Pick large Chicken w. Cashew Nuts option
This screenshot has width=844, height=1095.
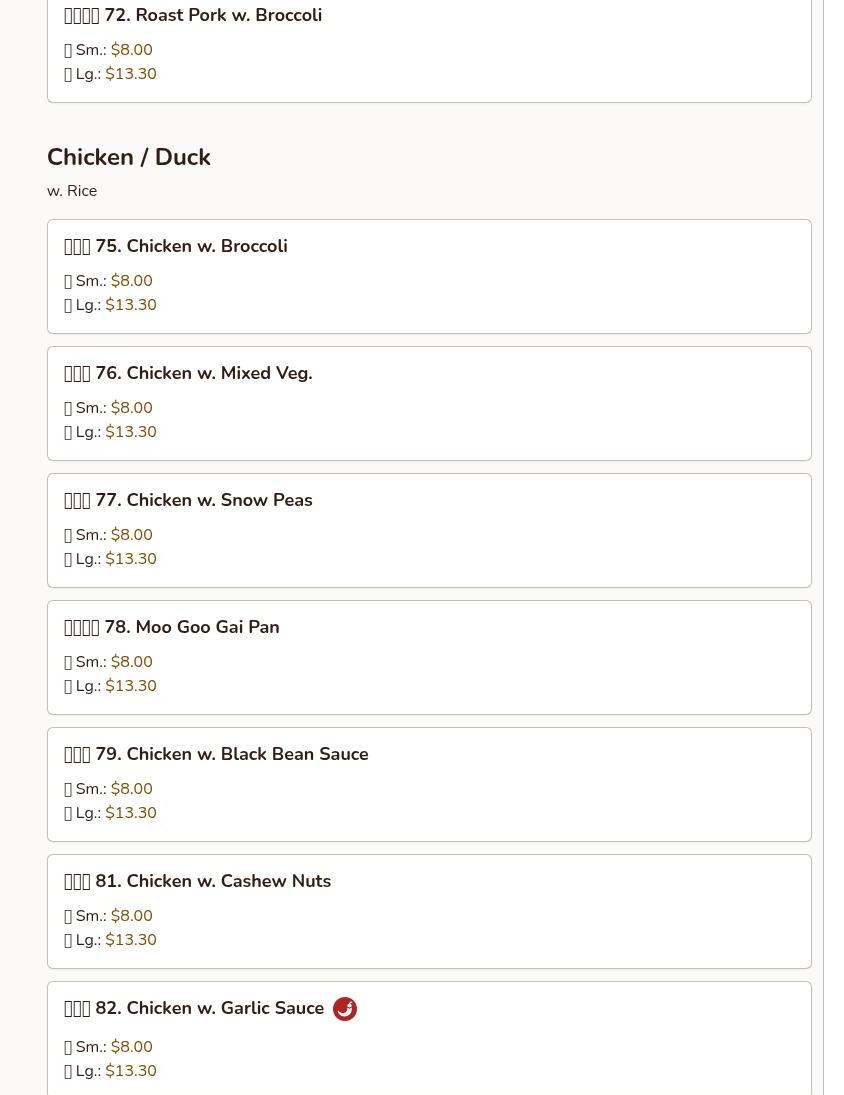111,941
